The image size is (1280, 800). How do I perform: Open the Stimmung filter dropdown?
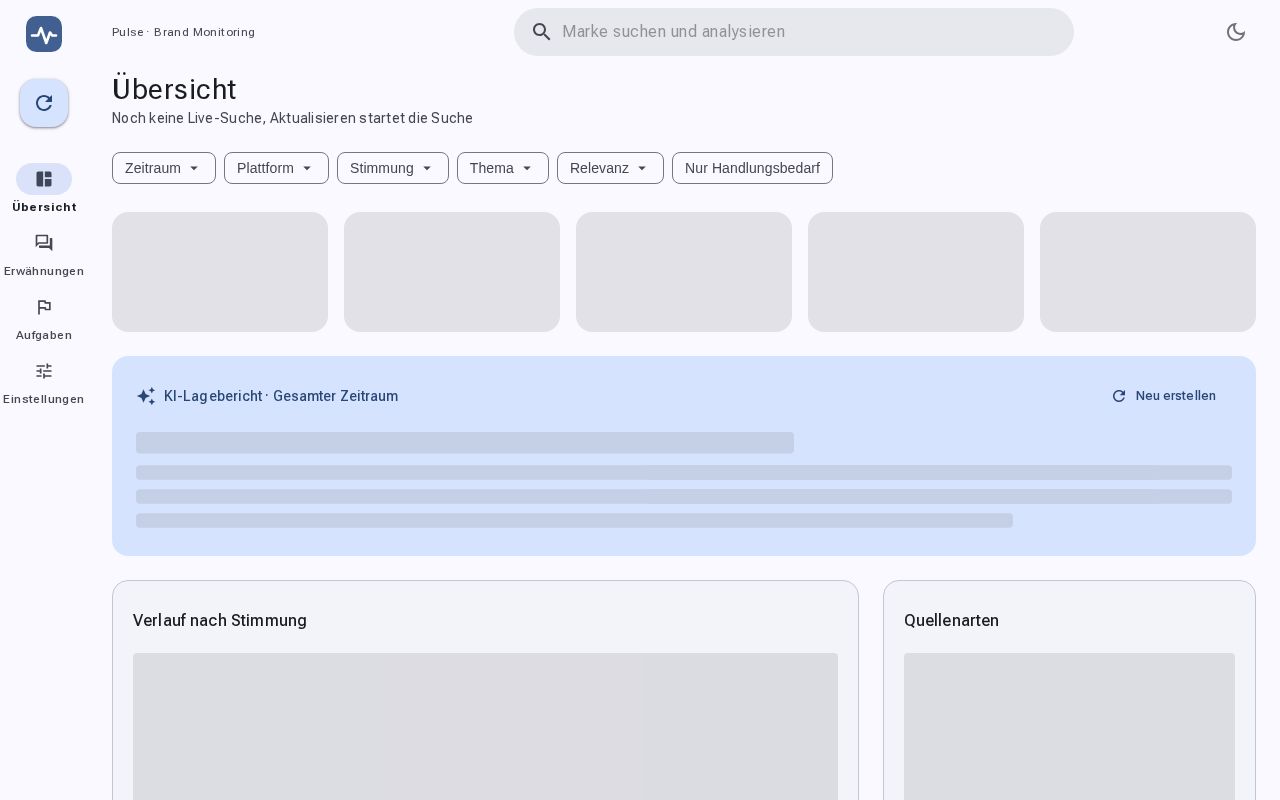[x=393, y=168]
